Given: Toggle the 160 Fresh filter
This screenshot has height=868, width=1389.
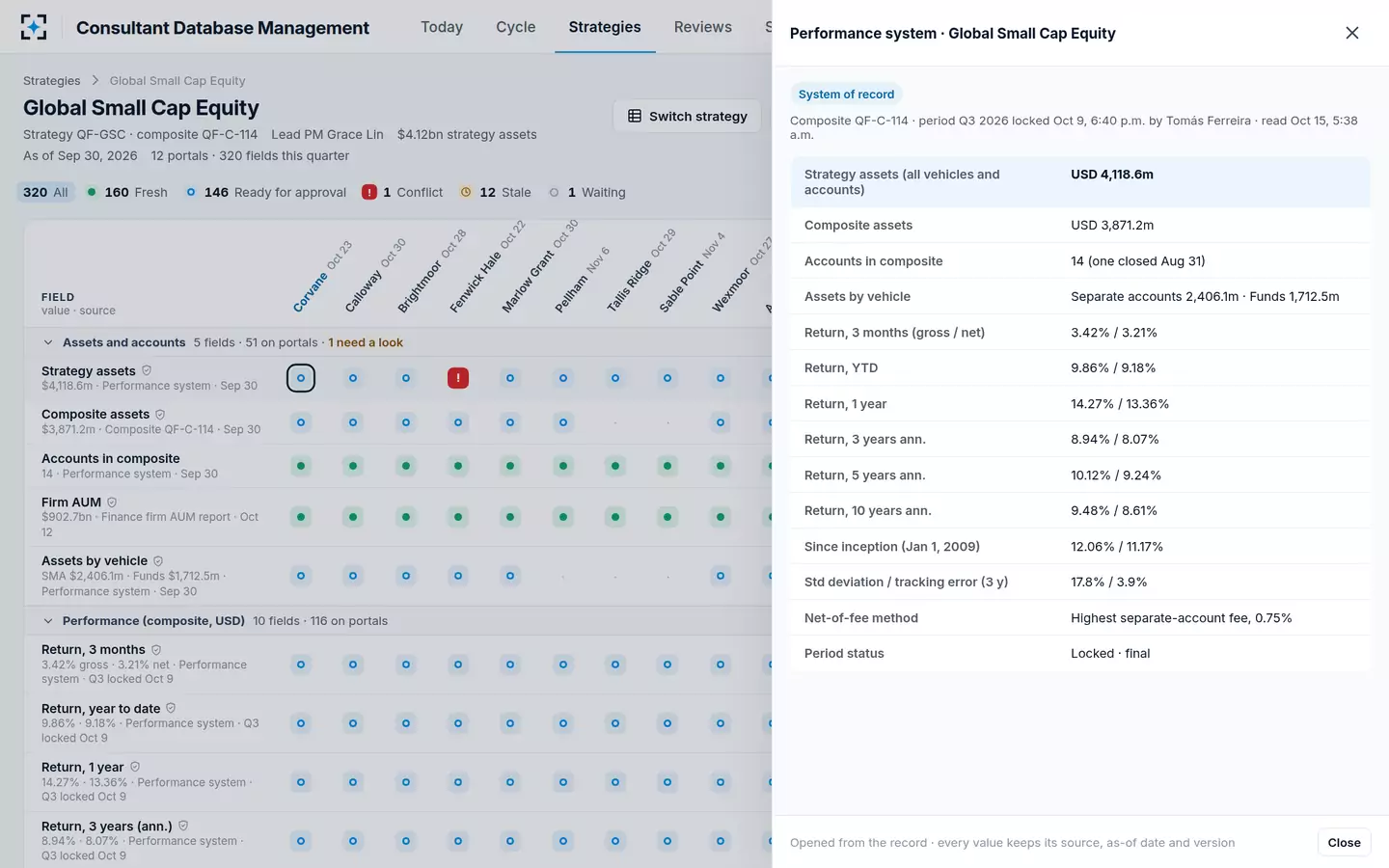Looking at the screenshot, I should pos(126,192).
